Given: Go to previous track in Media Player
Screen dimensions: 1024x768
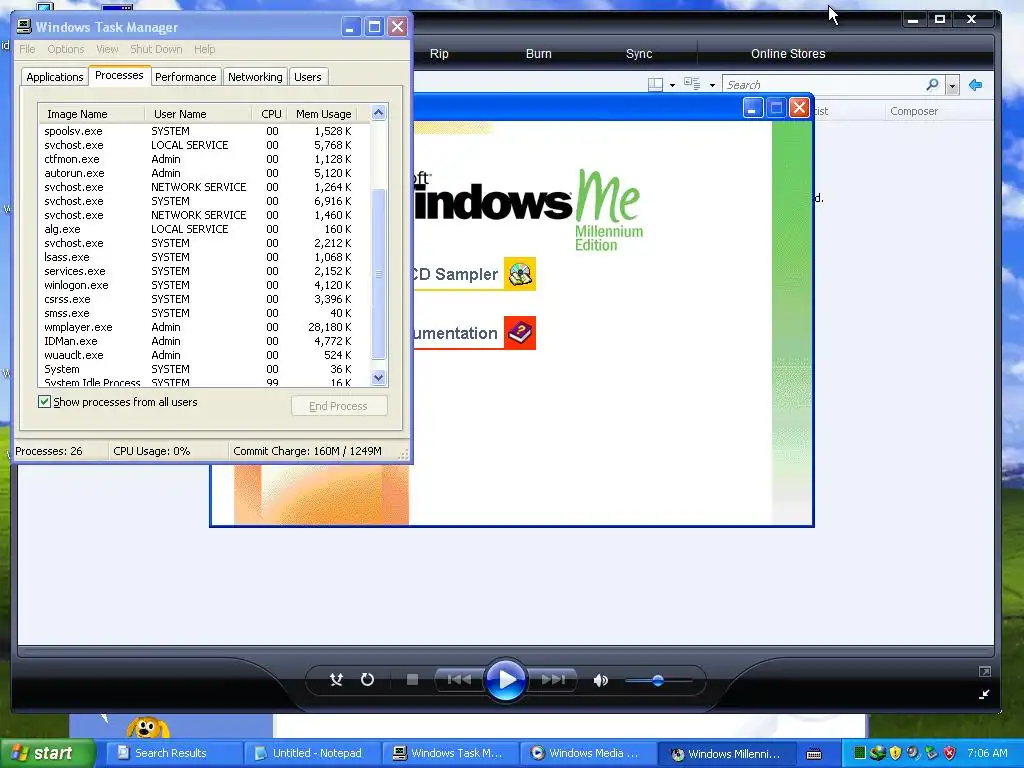Looking at the screenshot, I should pos(459,680).
